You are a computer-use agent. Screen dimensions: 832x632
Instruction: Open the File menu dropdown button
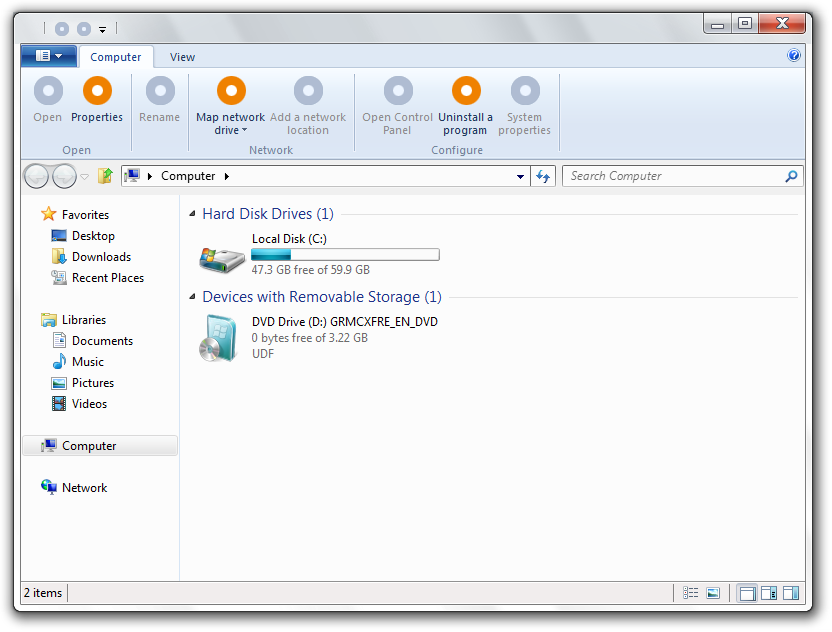[49, 56]
